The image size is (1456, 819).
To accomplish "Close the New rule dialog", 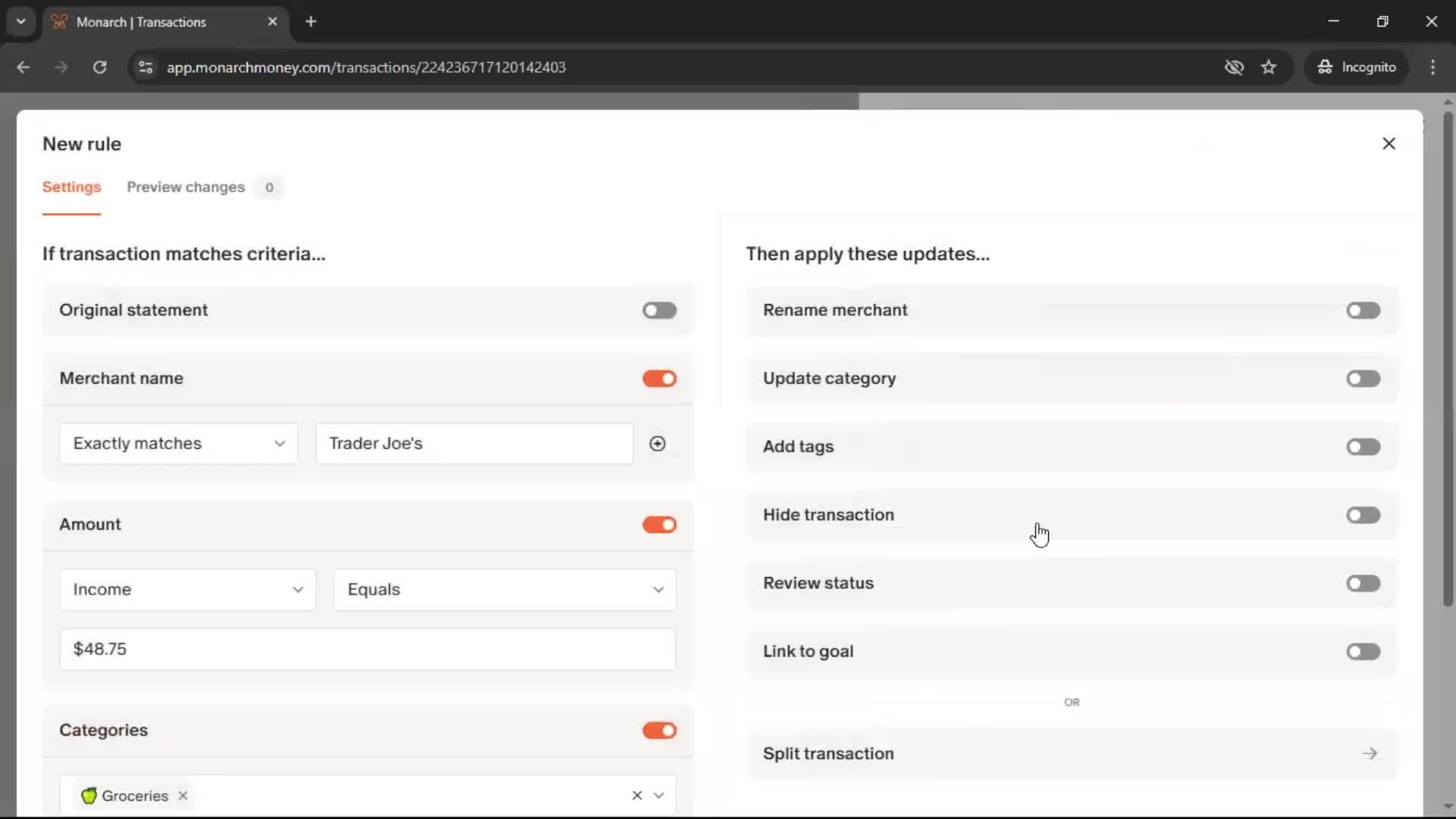I will pyautogui.click(x=1389, y=143).
